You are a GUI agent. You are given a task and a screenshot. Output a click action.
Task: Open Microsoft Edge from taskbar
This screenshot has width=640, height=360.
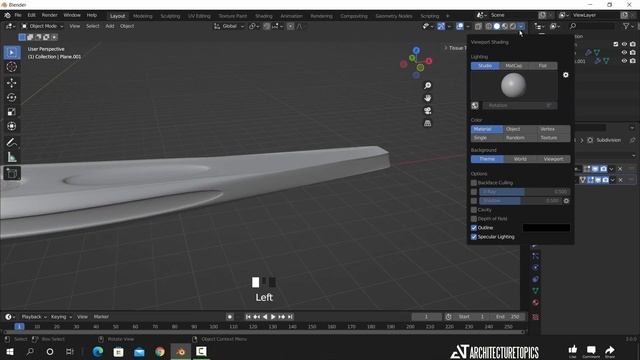tap(98, 351)
